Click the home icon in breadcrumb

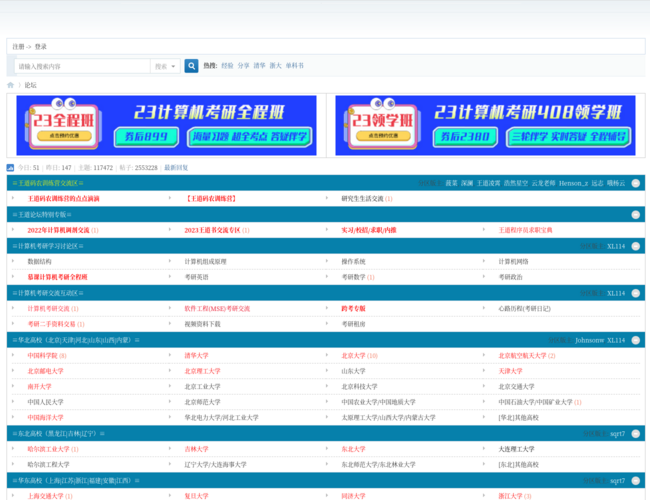pos(11,85)
